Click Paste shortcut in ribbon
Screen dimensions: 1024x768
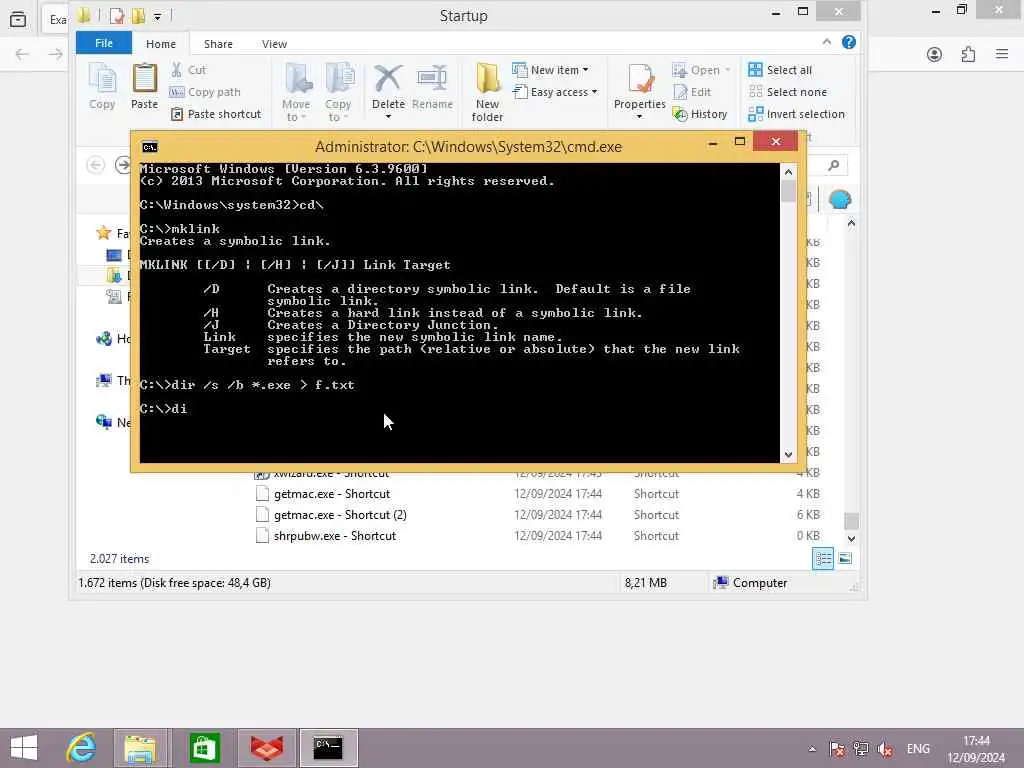[216, 114]
